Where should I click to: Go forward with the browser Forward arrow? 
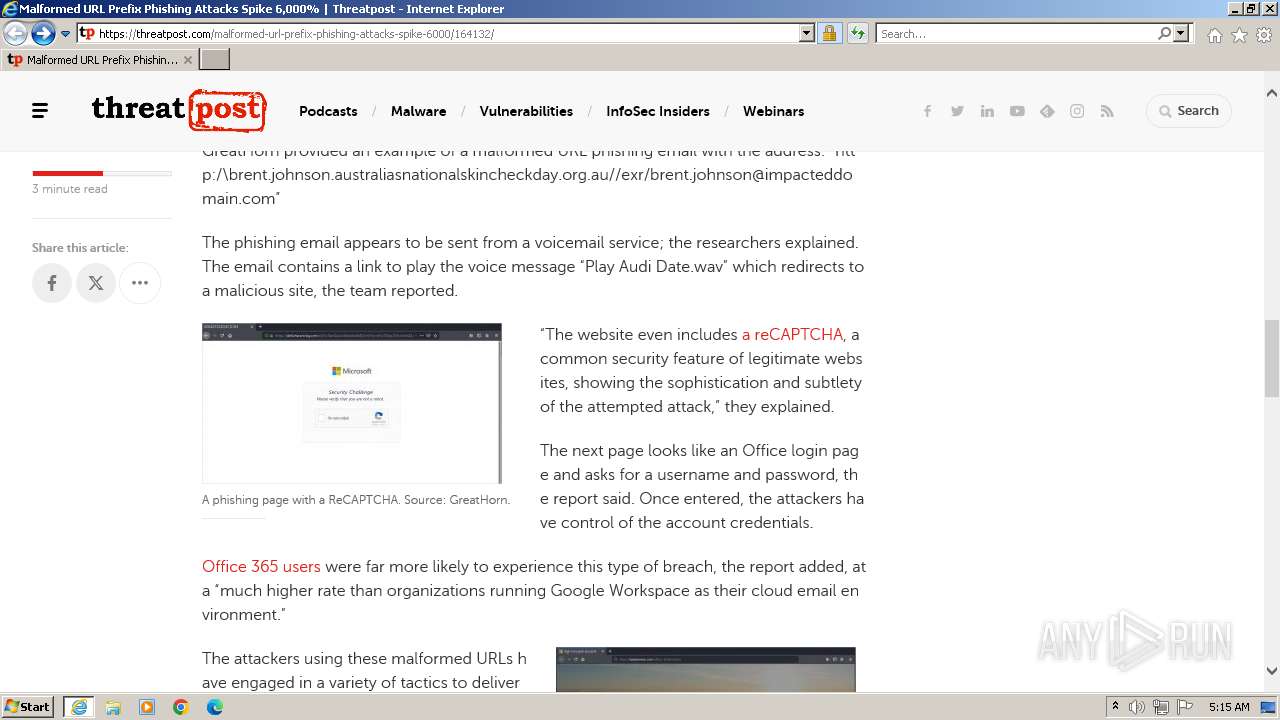(43, 33)
